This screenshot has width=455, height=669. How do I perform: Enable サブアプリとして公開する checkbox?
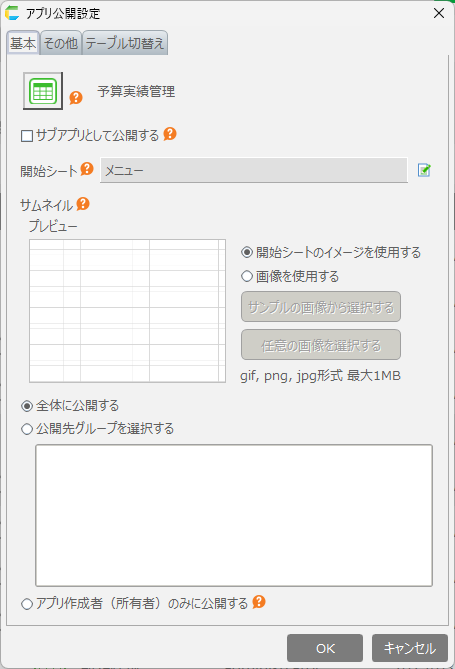(x=27, y=136)
